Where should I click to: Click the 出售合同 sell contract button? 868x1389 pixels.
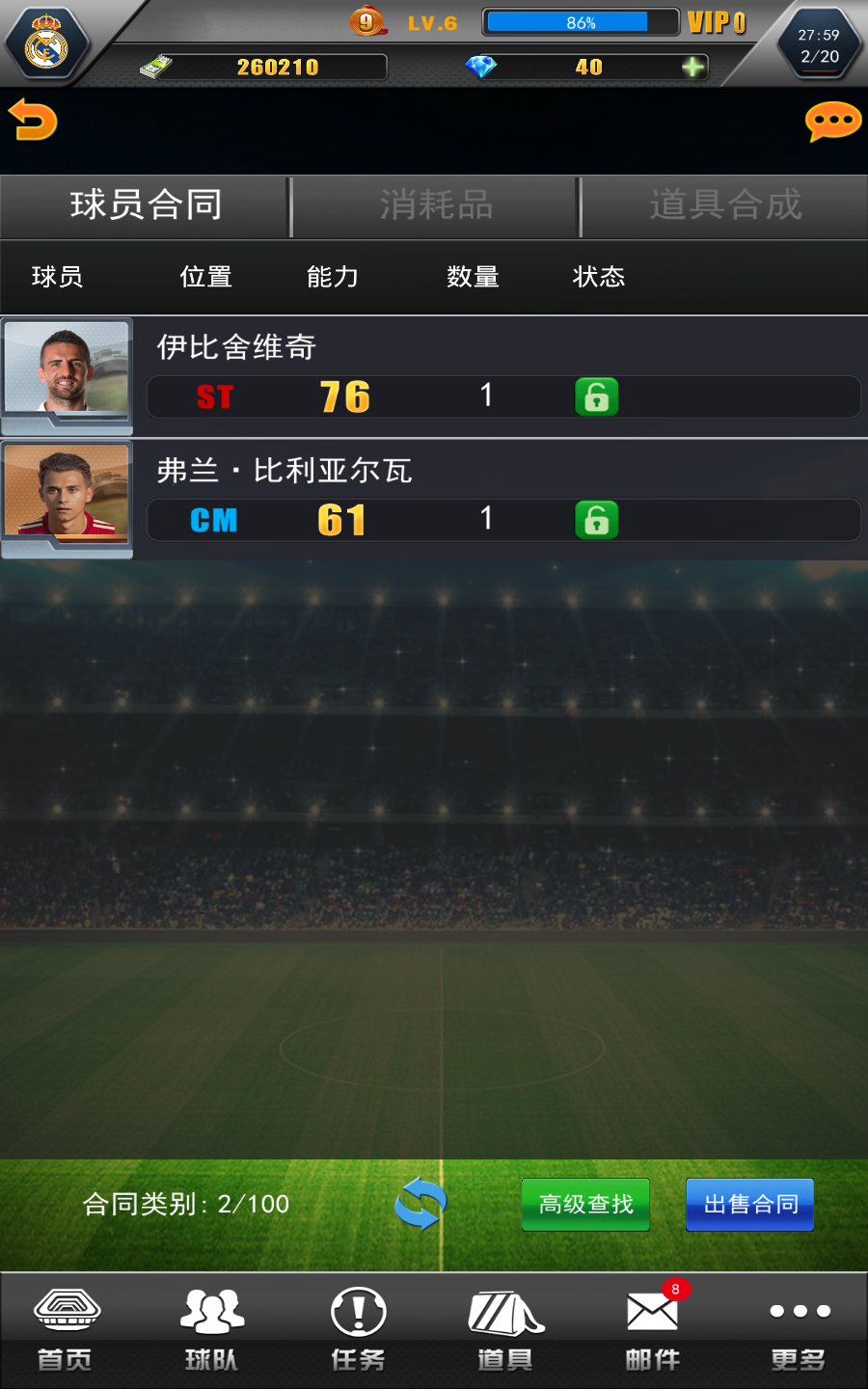tap(749, 1205)
